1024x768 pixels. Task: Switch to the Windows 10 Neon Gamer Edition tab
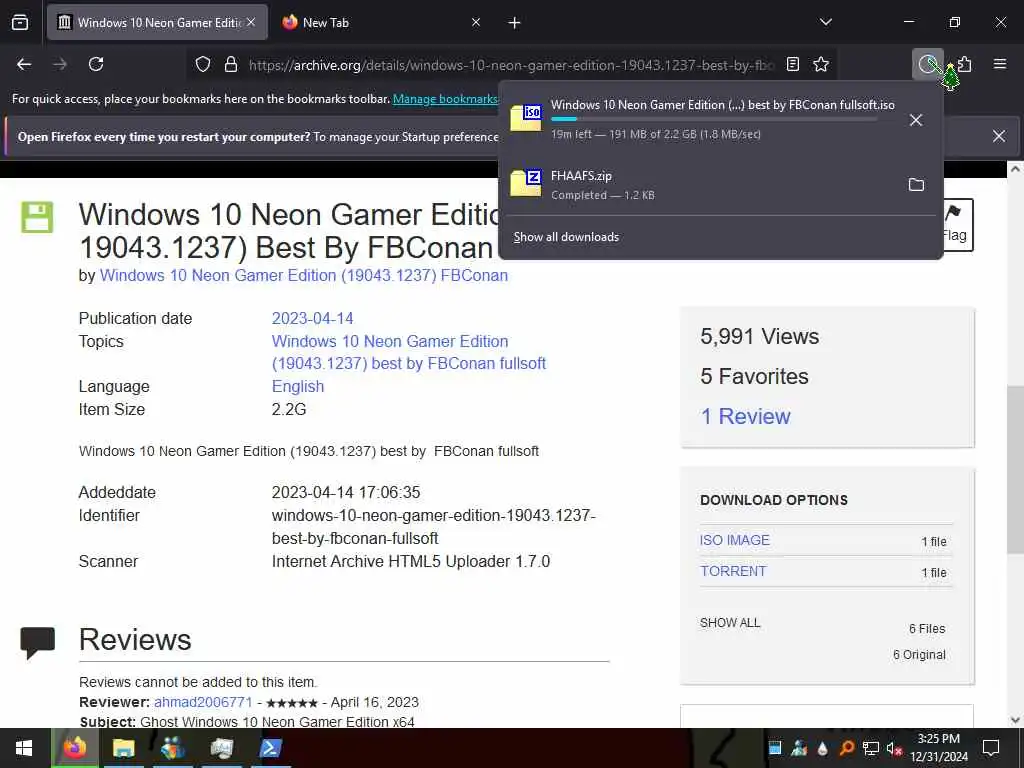(x=157, y=23)
